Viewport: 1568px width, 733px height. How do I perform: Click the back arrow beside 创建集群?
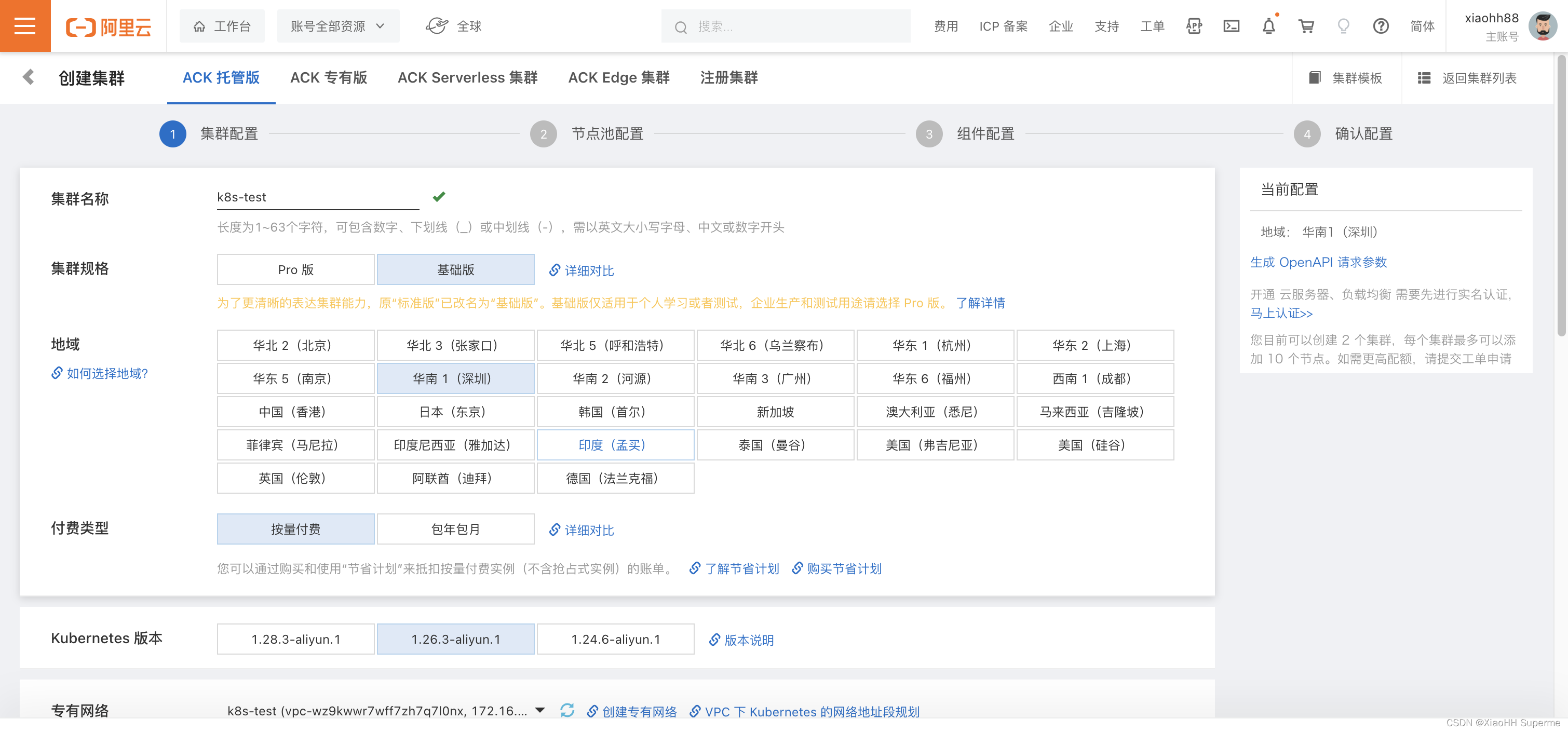pos(28,77)
